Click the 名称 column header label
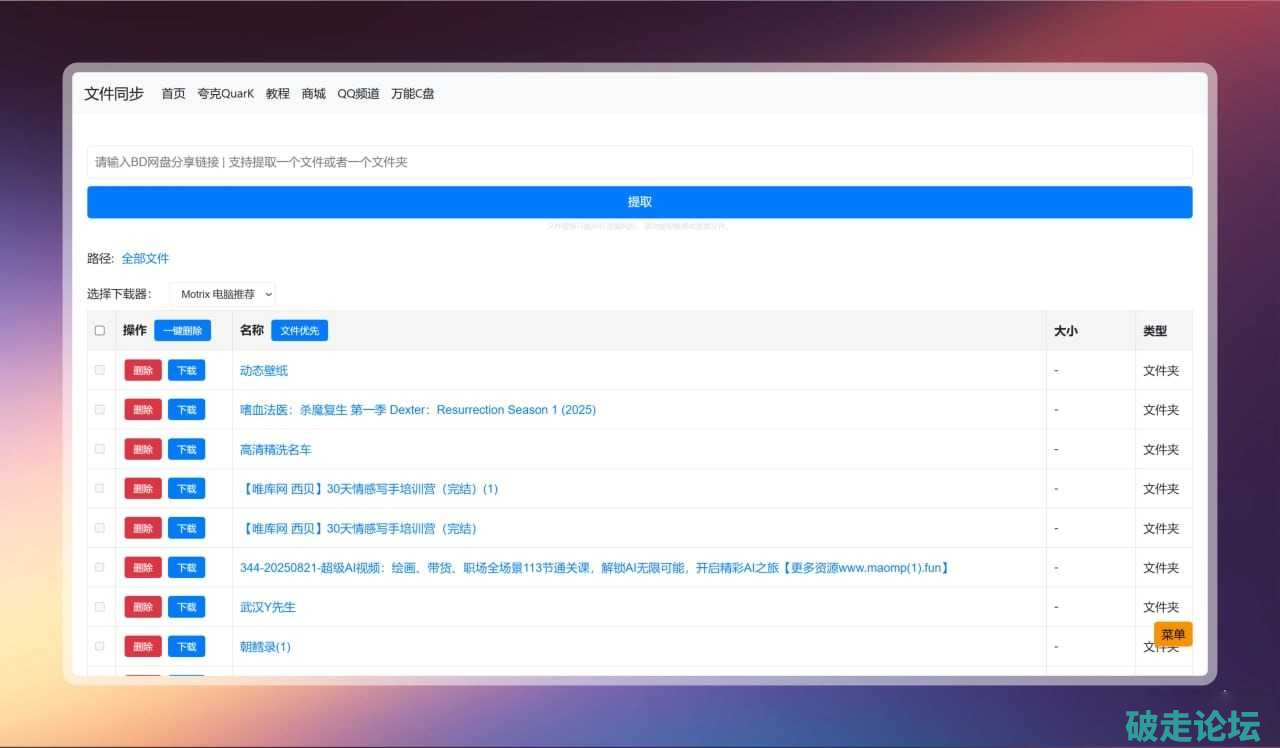 (x=252, y=330)
